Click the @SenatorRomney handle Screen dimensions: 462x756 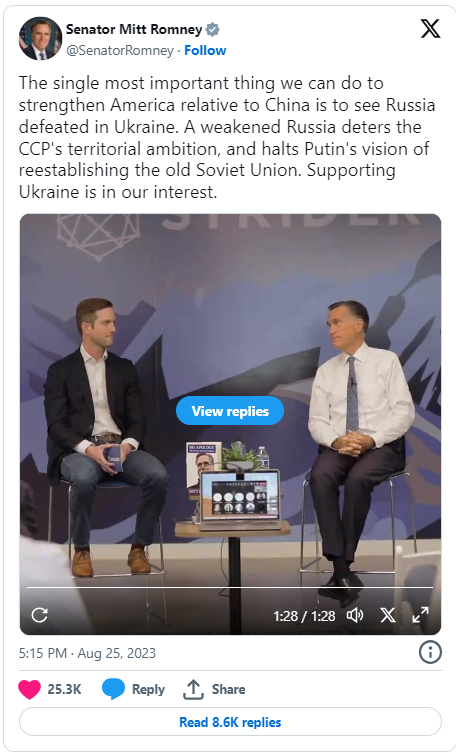point(120,50)
